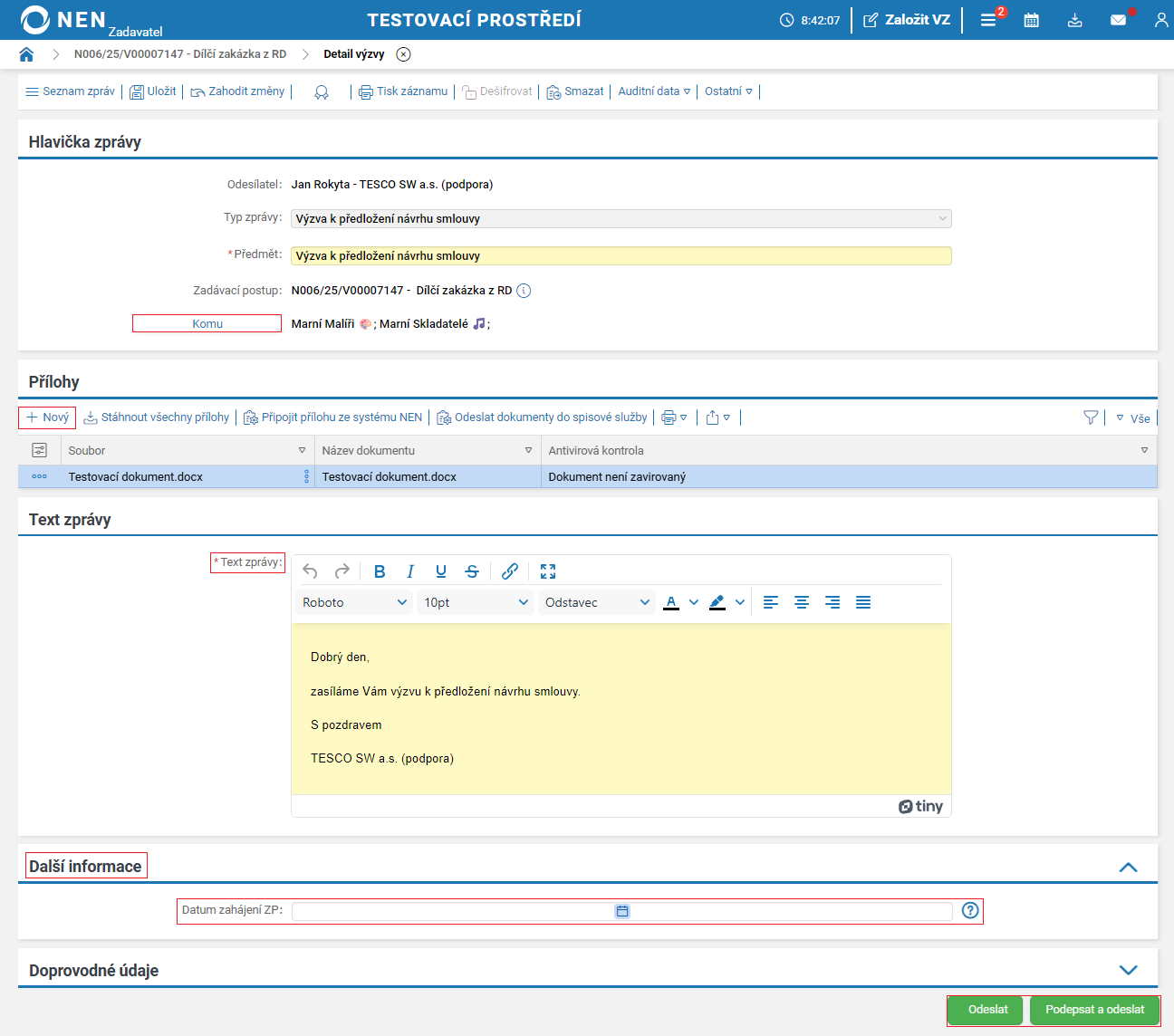1174x1036 pixels.
Task: Click Nový to add an attachment
Action: tap(47, 417)
